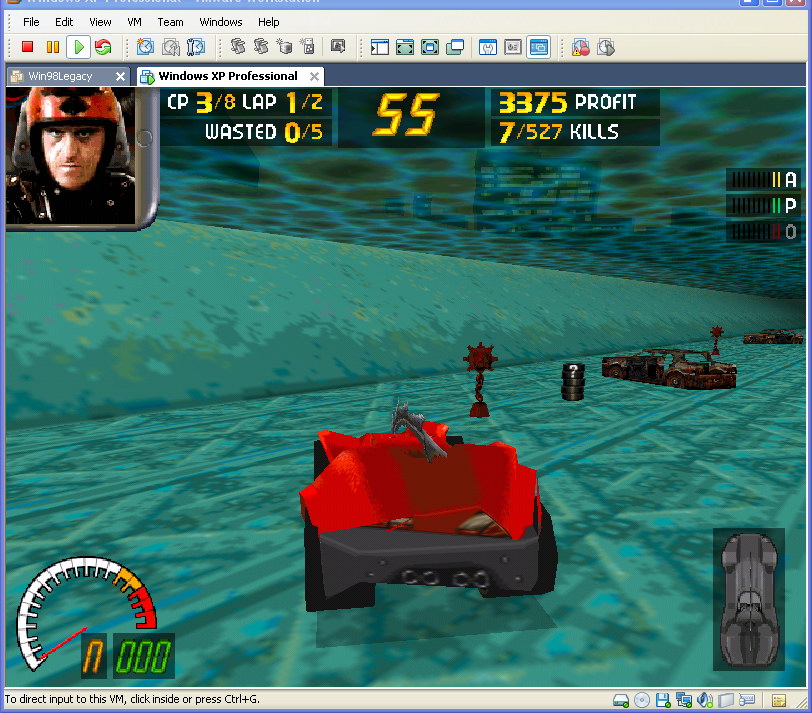The height and width of the screenshot is (713, 812).
Task: Close the Windows XP Professional tab
Action: pos(314,77)
